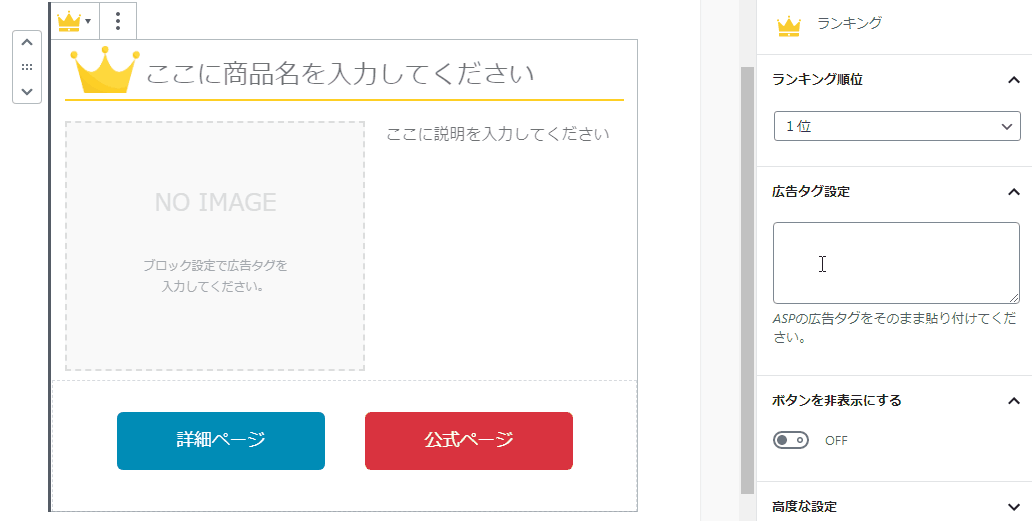This screenshot has height=521, width=1032.
Task: Grab the block drag handle dots
Action: pos(27,67)
